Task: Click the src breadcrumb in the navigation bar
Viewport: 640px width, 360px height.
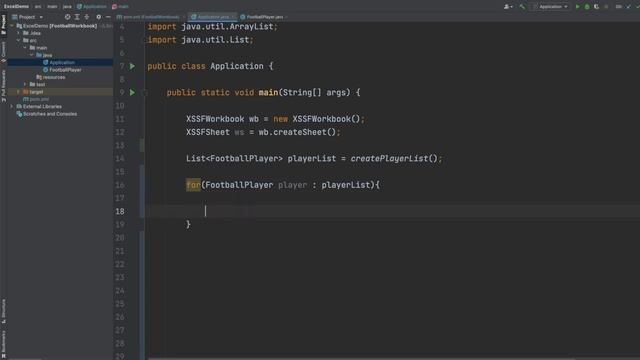Action: pos(38,7)
